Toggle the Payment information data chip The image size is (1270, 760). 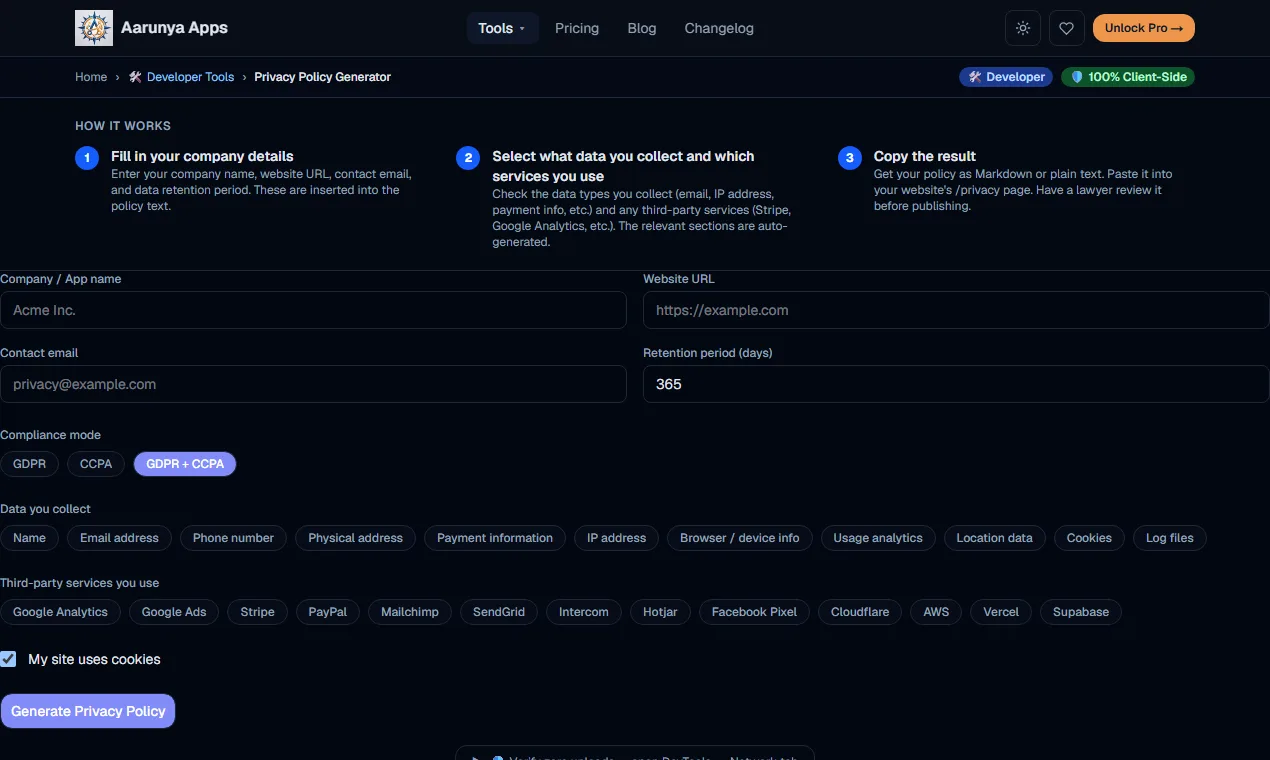click(495, 538)
